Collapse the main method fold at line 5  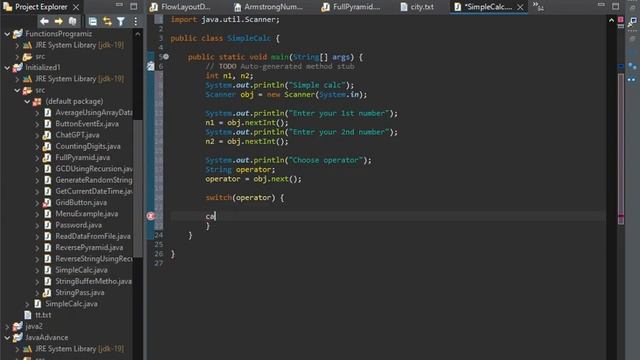tap(166, 56)
